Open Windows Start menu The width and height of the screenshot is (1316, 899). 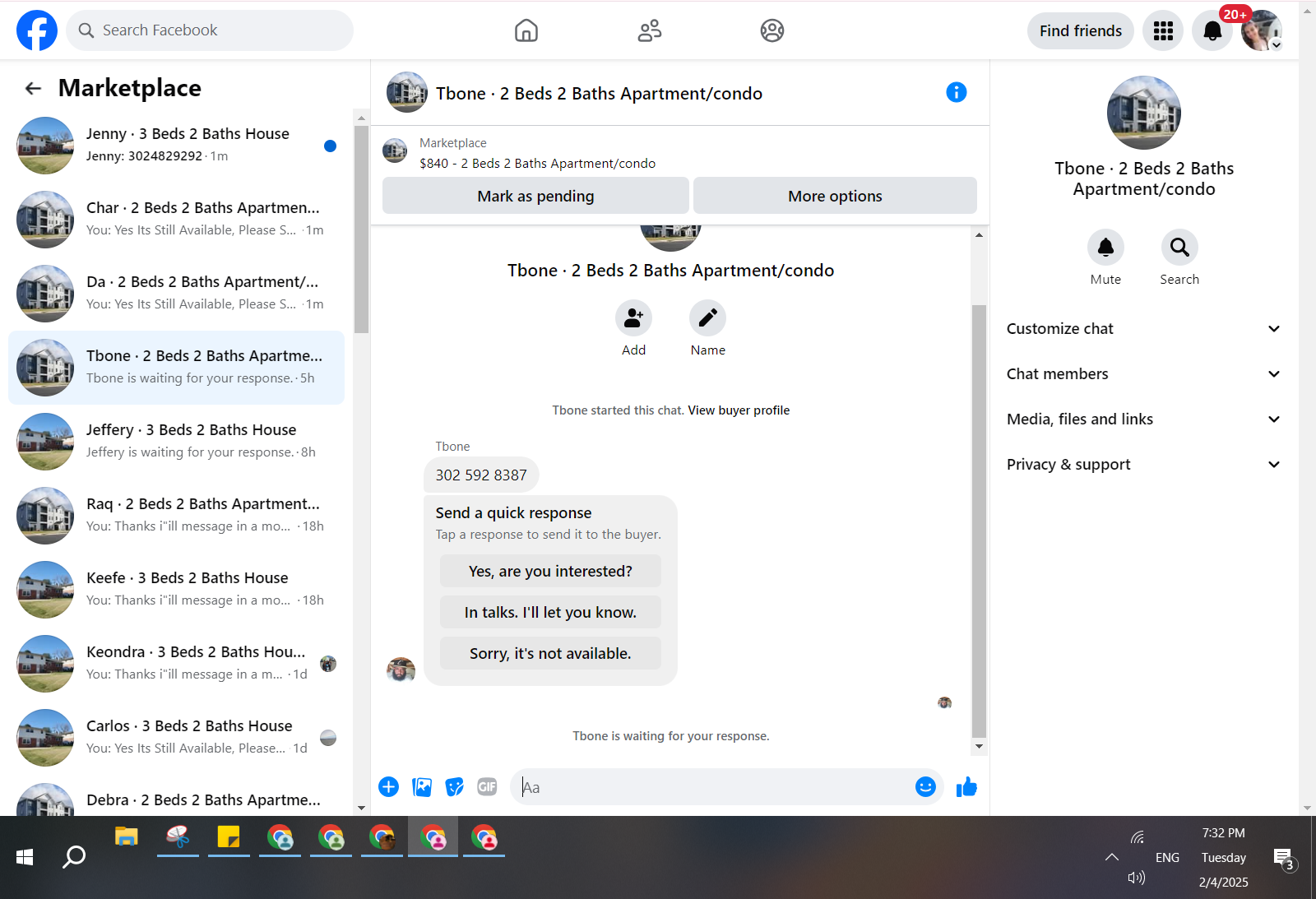tap(25, 857)
